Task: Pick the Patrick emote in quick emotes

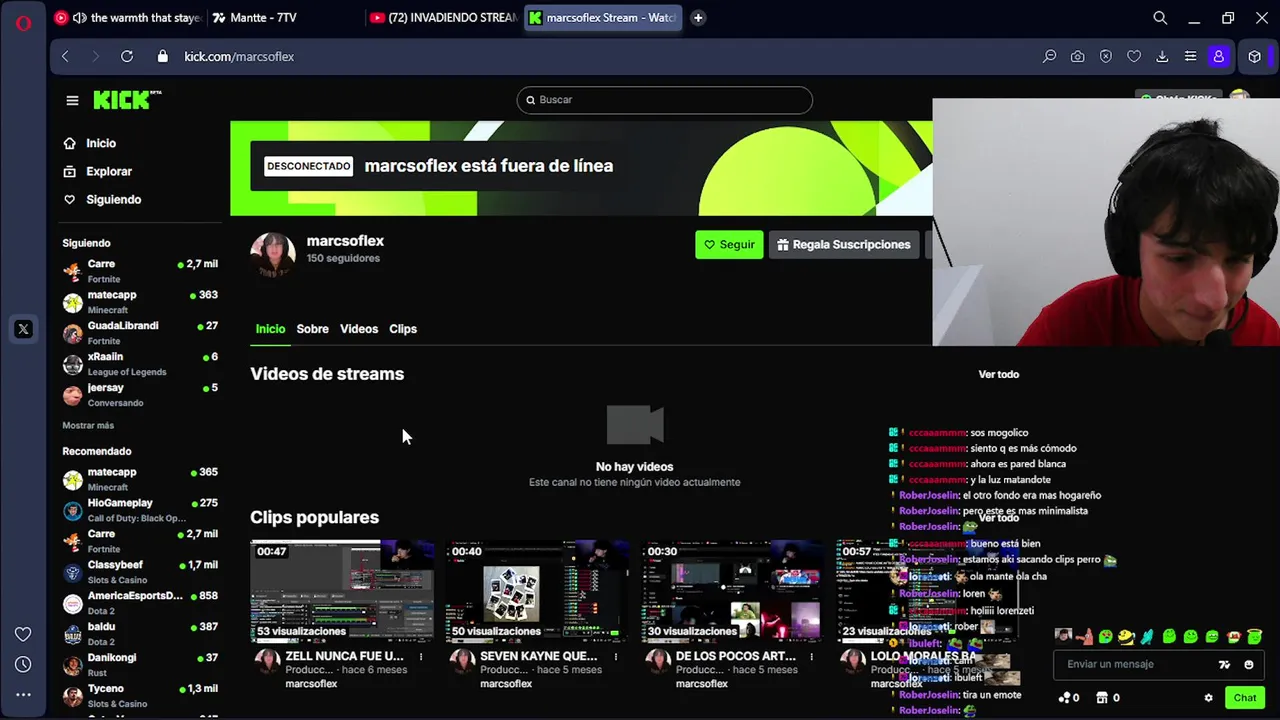Action: tap(1084, 636)
